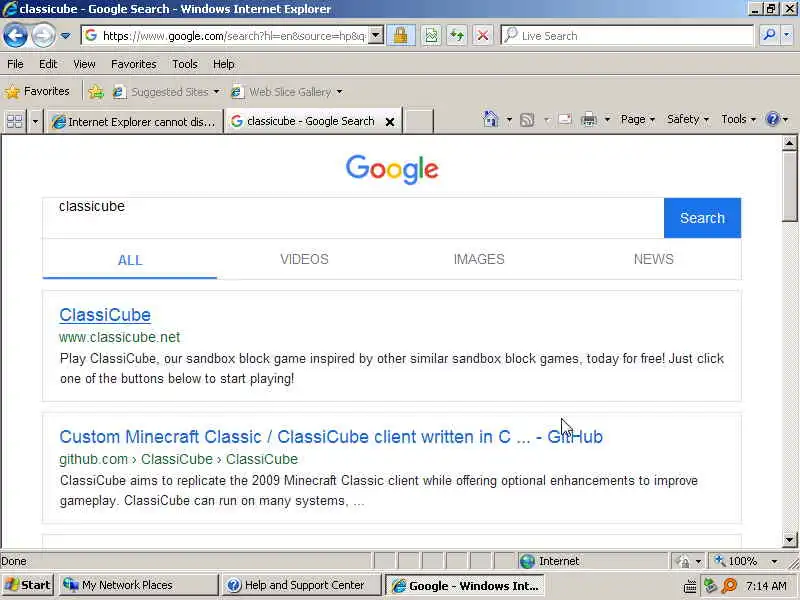
Task: Click the blue Search button
Action: pos(702,218)
